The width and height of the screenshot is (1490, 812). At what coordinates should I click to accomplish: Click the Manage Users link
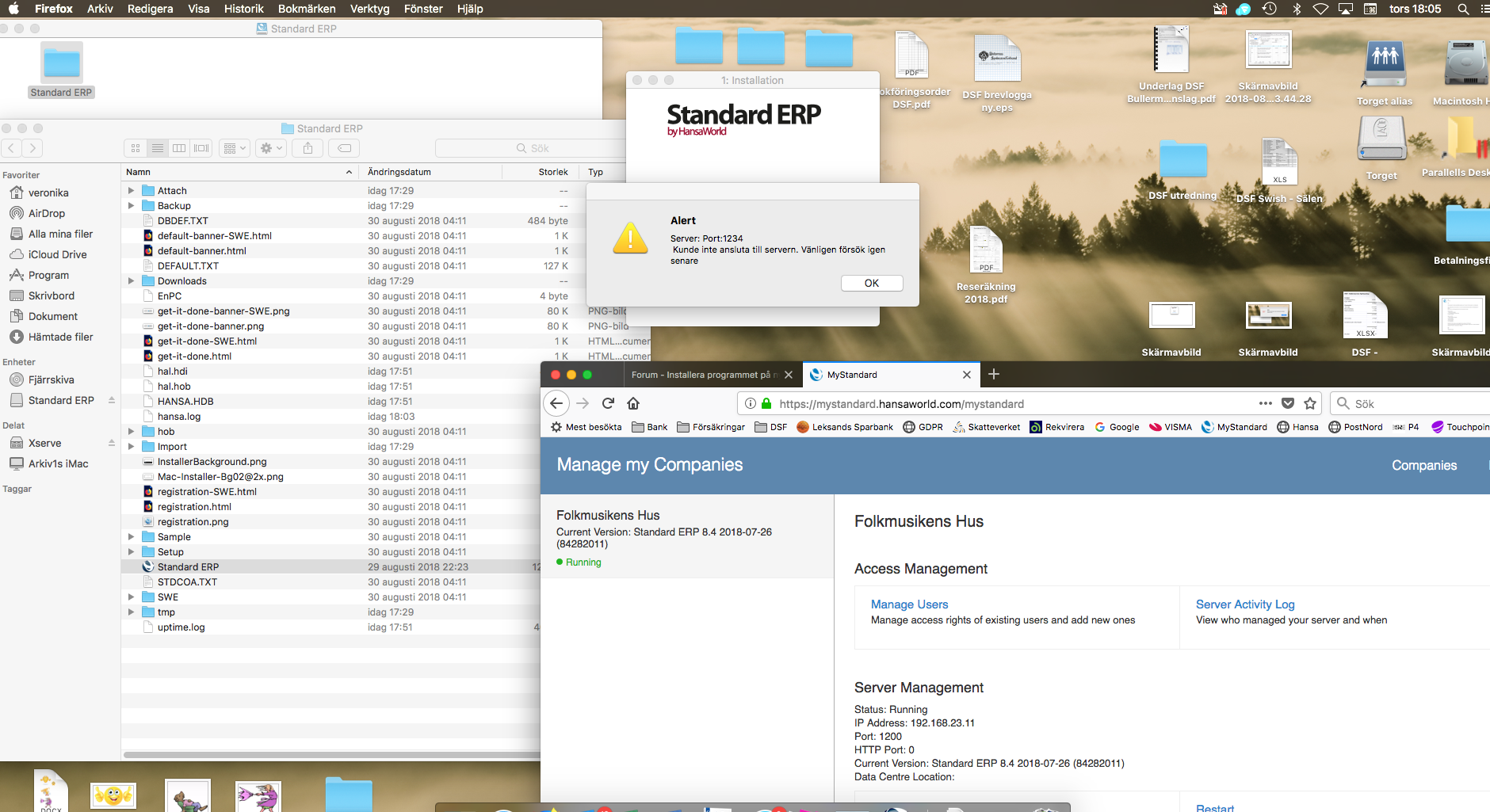(x=909, y=604)
